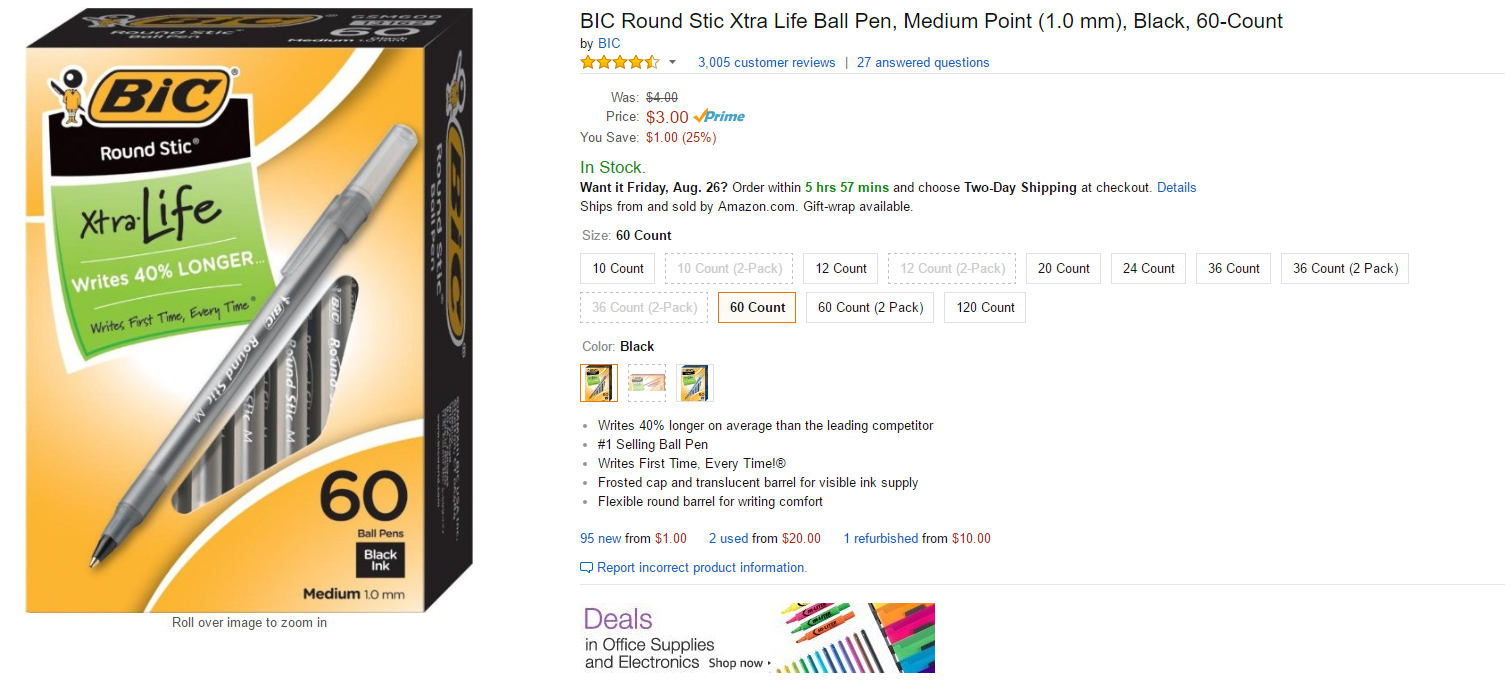Click the star rating icons

(620, 62)
